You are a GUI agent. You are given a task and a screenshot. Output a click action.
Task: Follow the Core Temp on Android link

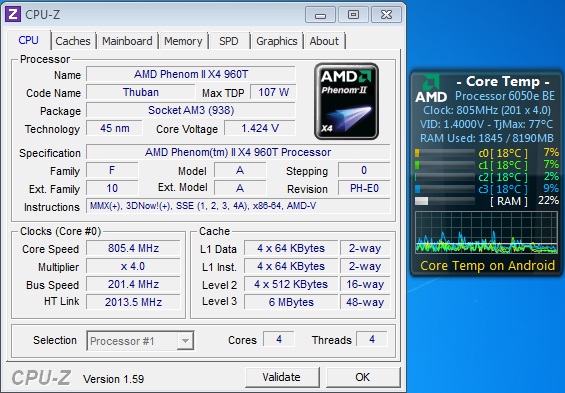click(488, 265)
